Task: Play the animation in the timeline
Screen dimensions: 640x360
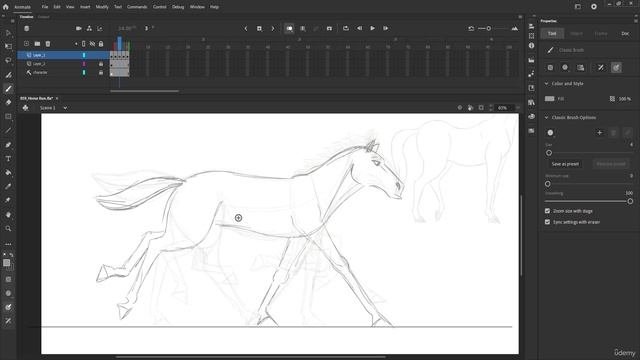Action: (372, 29)
